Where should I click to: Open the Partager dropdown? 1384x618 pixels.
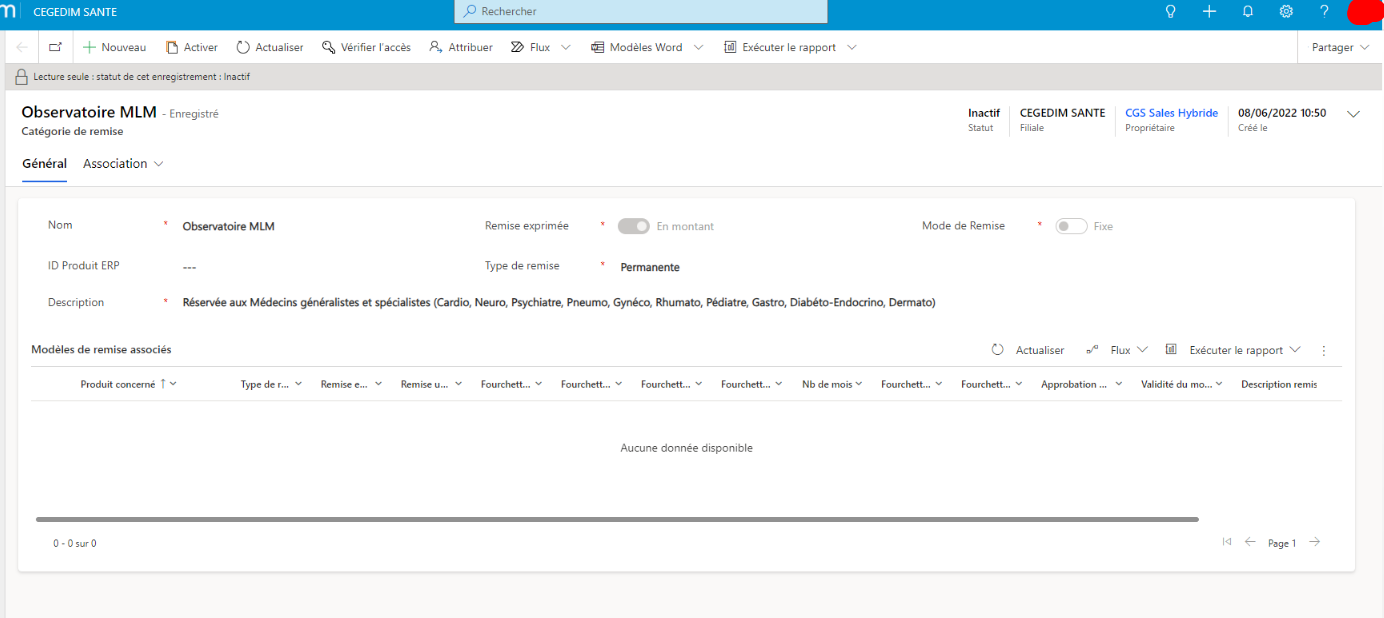[1339, 47]
